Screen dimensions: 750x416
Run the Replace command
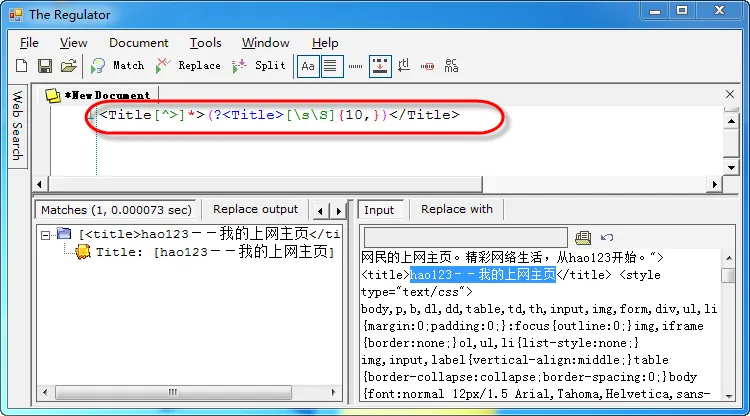(188, 66)
